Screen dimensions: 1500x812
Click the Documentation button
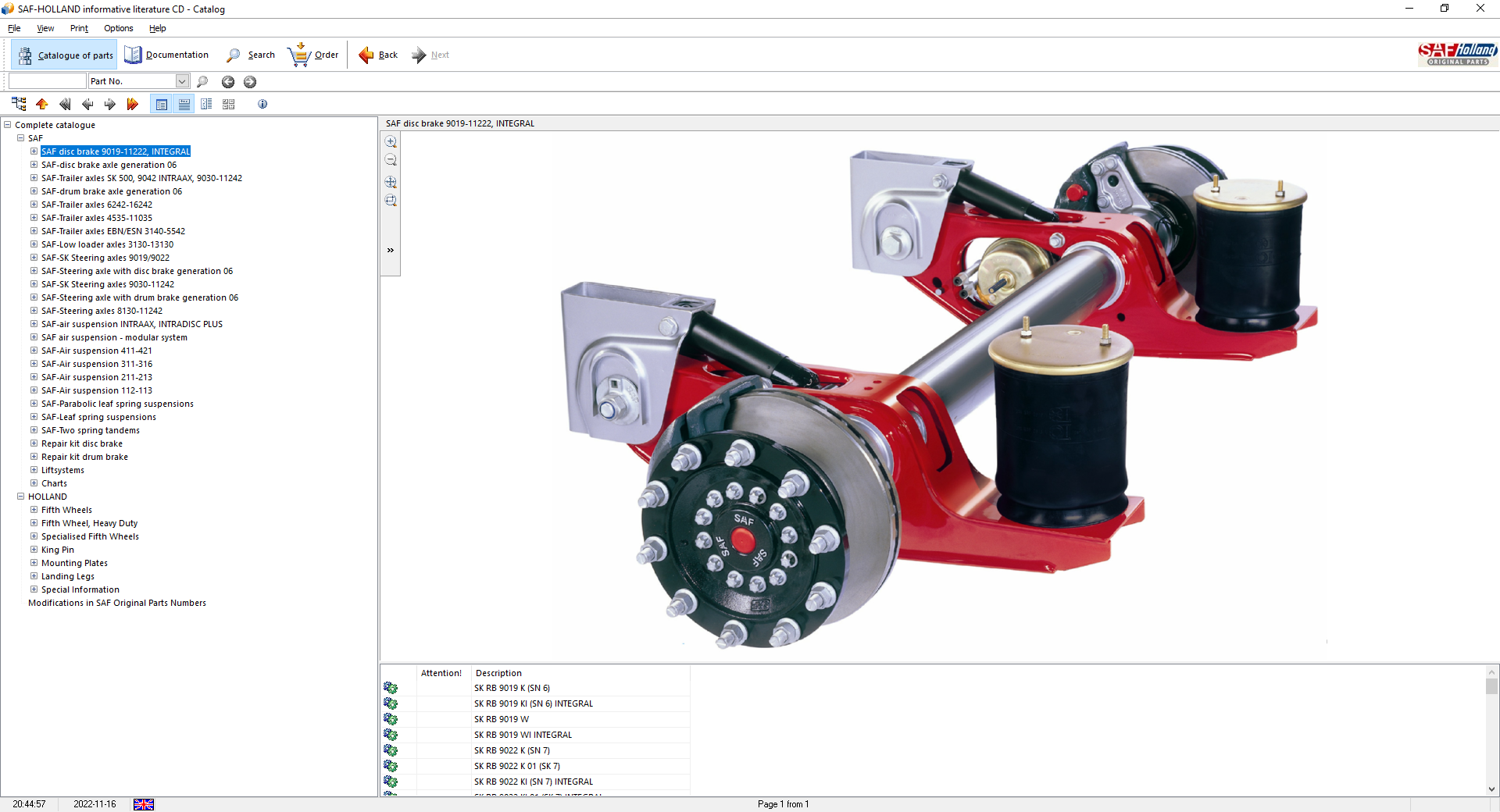166,55
